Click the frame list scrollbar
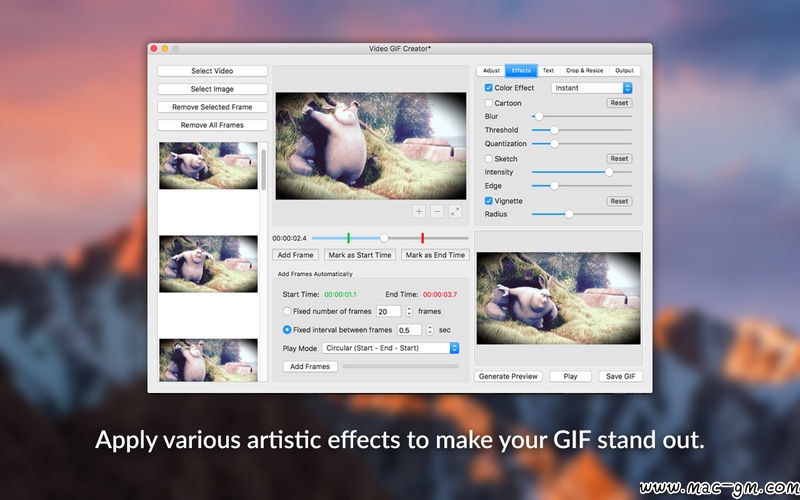 pos(263,169)
